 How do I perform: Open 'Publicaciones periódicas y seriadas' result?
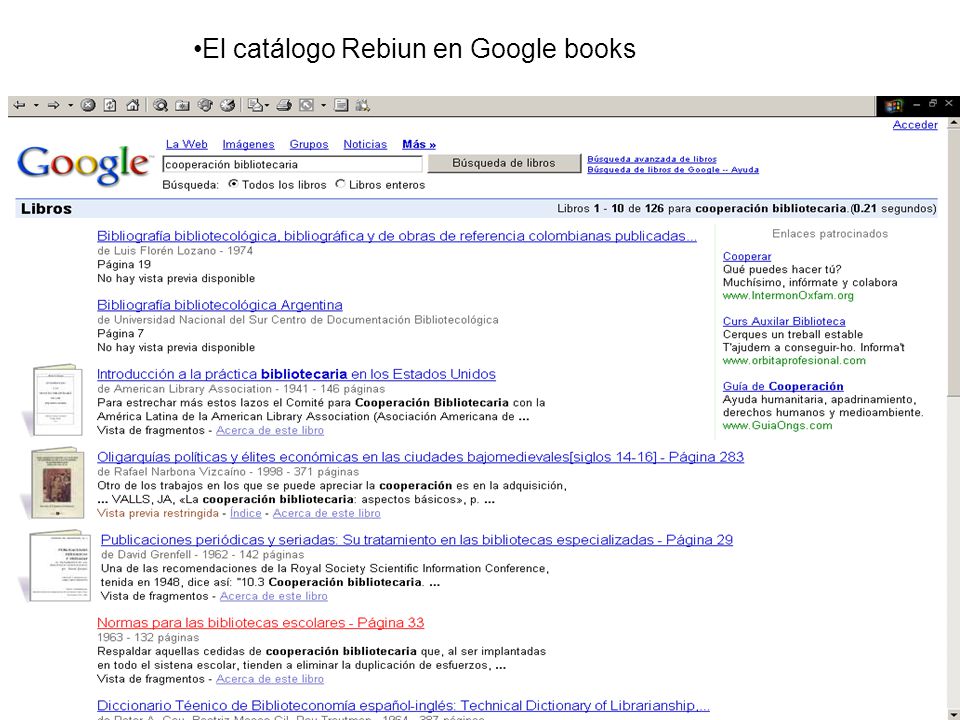click(417, 540)
